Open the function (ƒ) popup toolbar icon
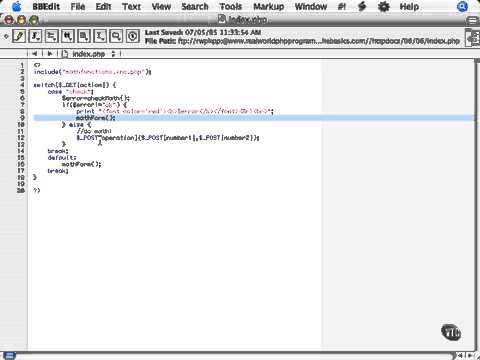Viewport: 480px width, 360px height. click(35, 36)
